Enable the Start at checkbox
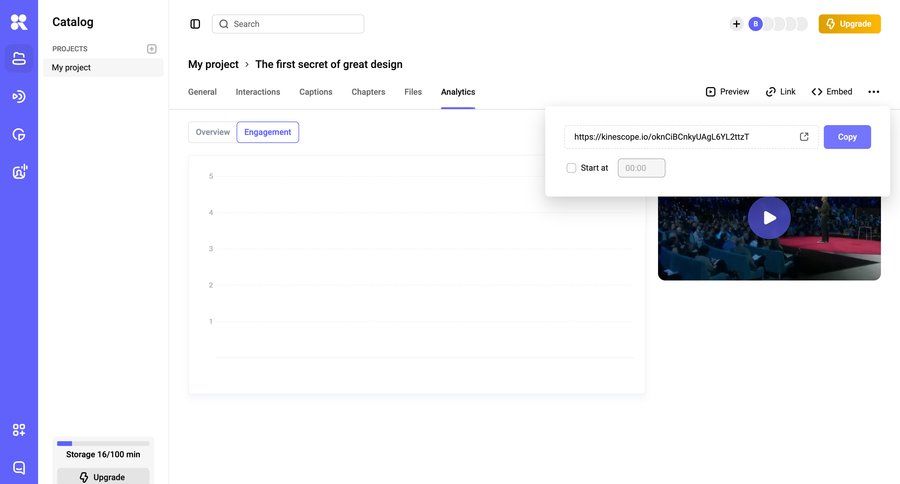This screenshot has width=900, height=484. coord(572,168)
